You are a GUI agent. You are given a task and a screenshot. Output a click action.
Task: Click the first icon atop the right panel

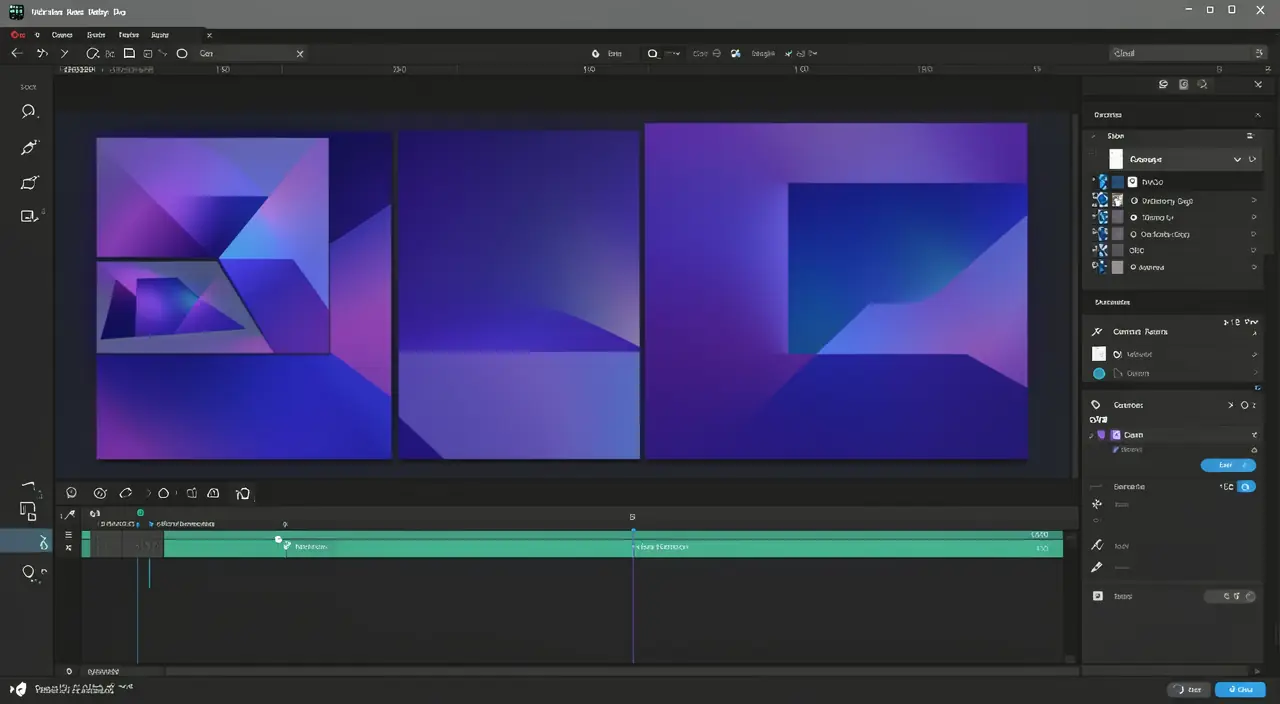click(x=1163, y=85)
